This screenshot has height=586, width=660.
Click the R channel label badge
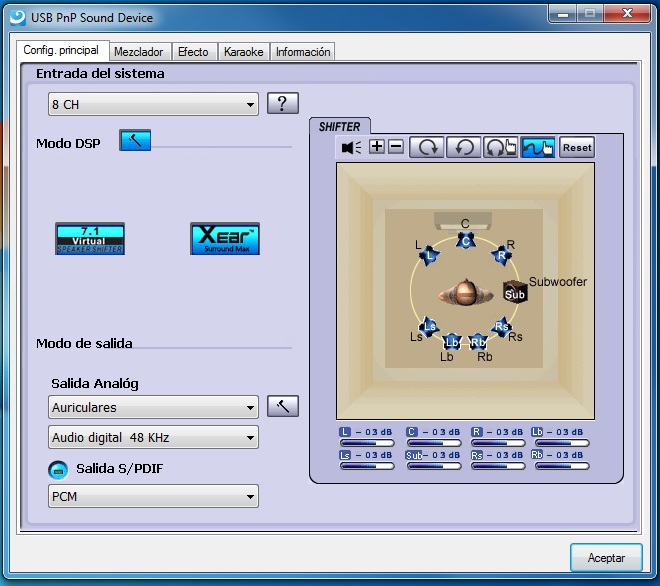476,432
